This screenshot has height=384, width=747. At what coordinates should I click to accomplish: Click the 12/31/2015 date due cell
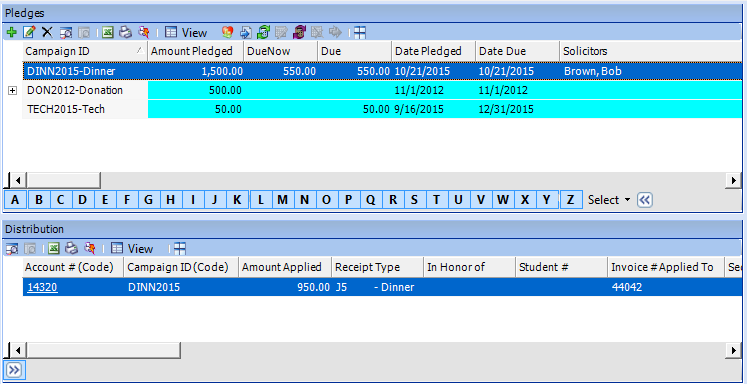(518, 110)
